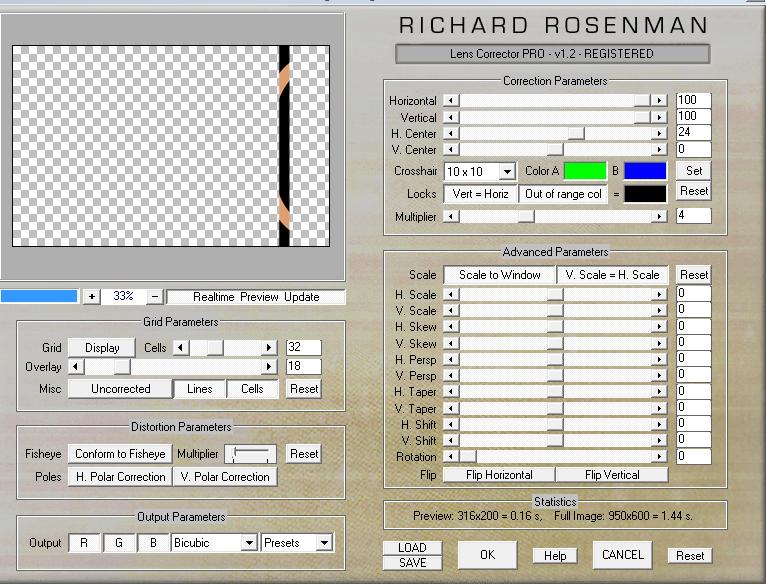Click left arrow of Overlay slider
The height and width of the screenshot is (584, 766).
pos(76,367)
